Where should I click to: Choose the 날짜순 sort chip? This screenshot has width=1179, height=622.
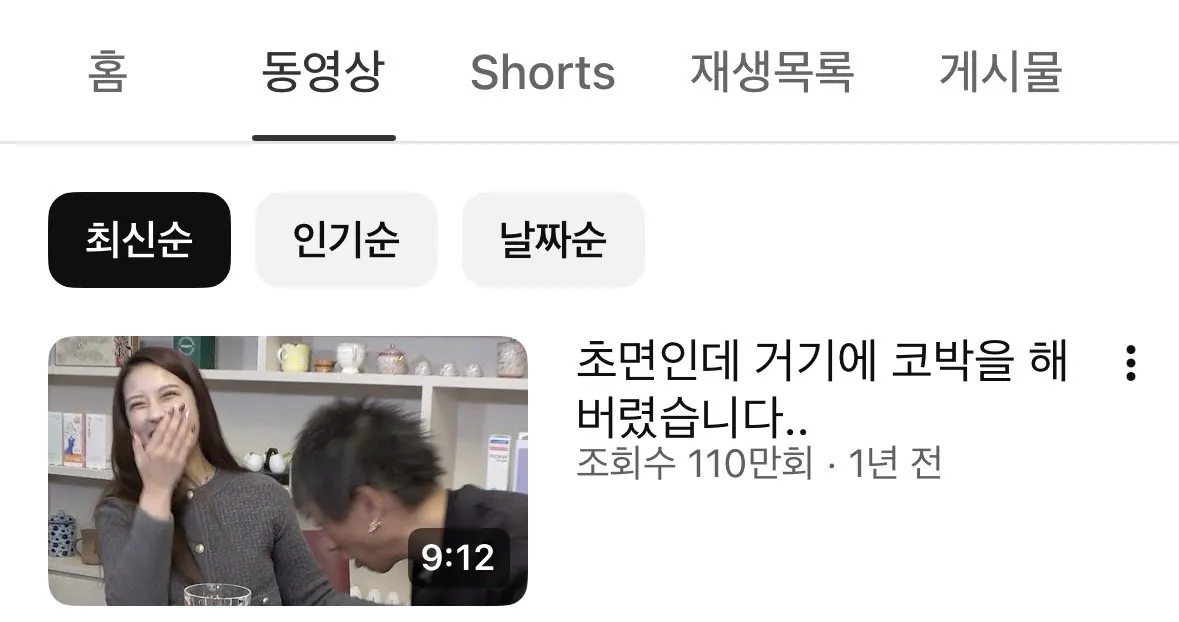click(x=553, y=240)
